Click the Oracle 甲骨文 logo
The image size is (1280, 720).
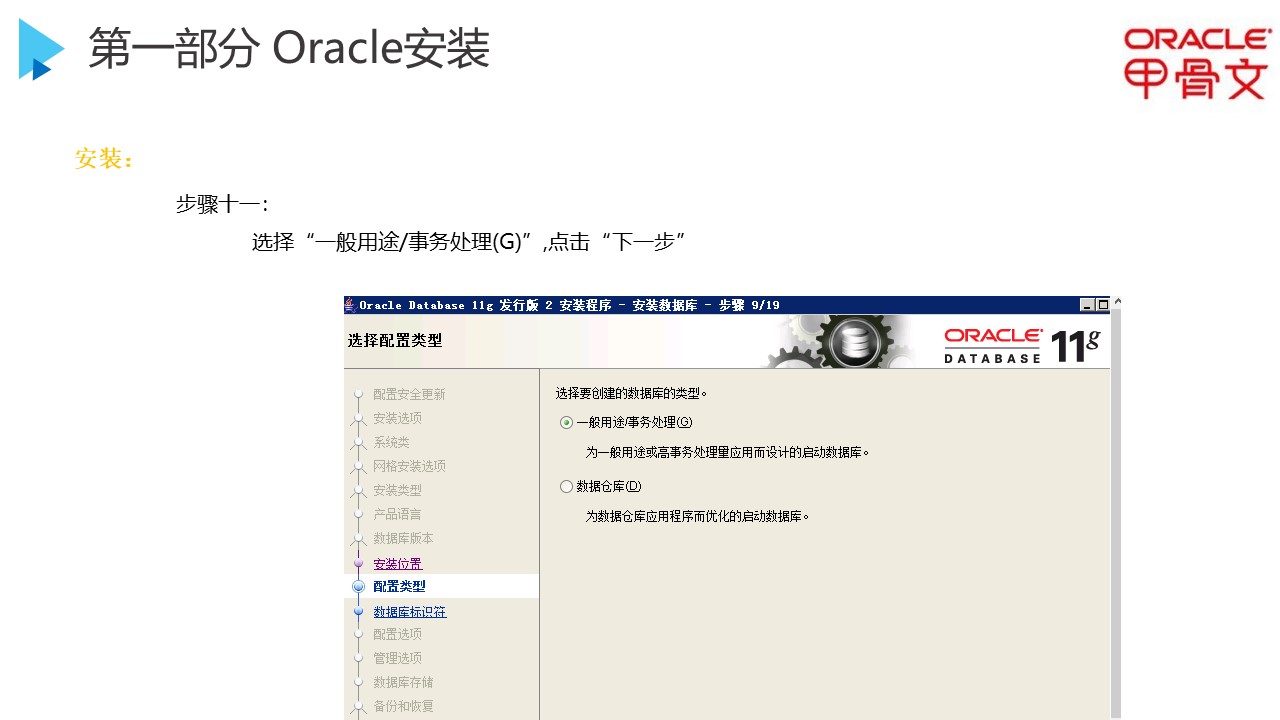pyautogui.click(x=1197, y=63)
